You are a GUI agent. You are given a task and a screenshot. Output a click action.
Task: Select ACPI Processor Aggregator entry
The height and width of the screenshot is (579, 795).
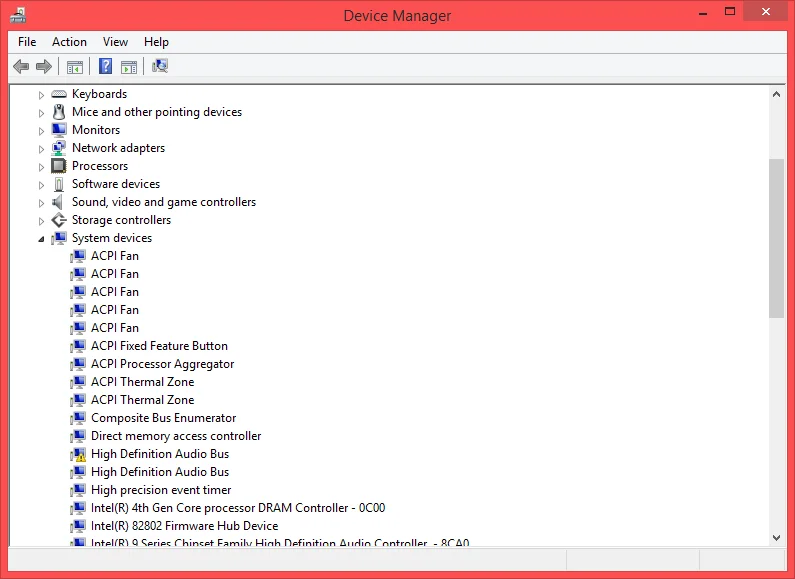coord(162,364)
